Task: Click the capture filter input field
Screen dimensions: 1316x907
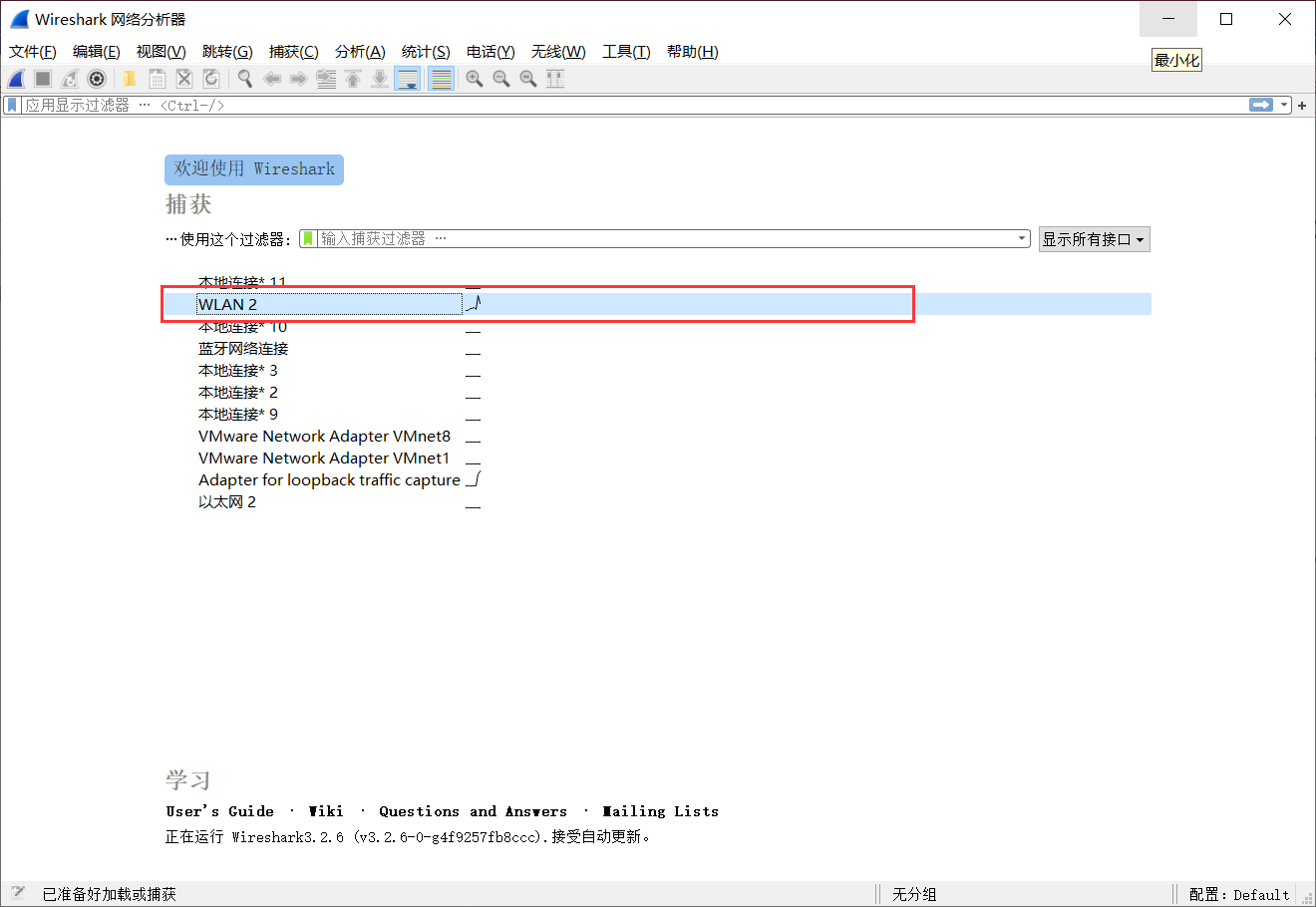Action: (666, 238)
